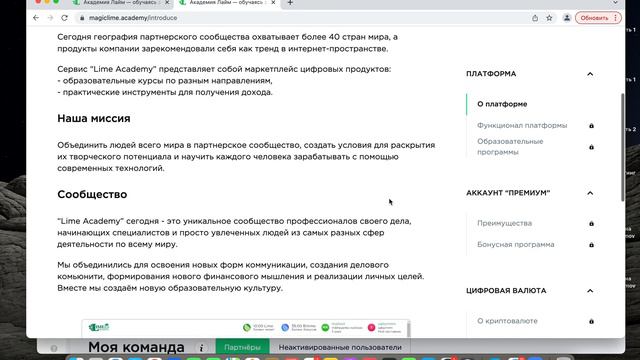Click the lock icon beside Образовательные программы
The height and width of the screenshot is (360, 640).
pyautogui.click(x=591, y=147)
